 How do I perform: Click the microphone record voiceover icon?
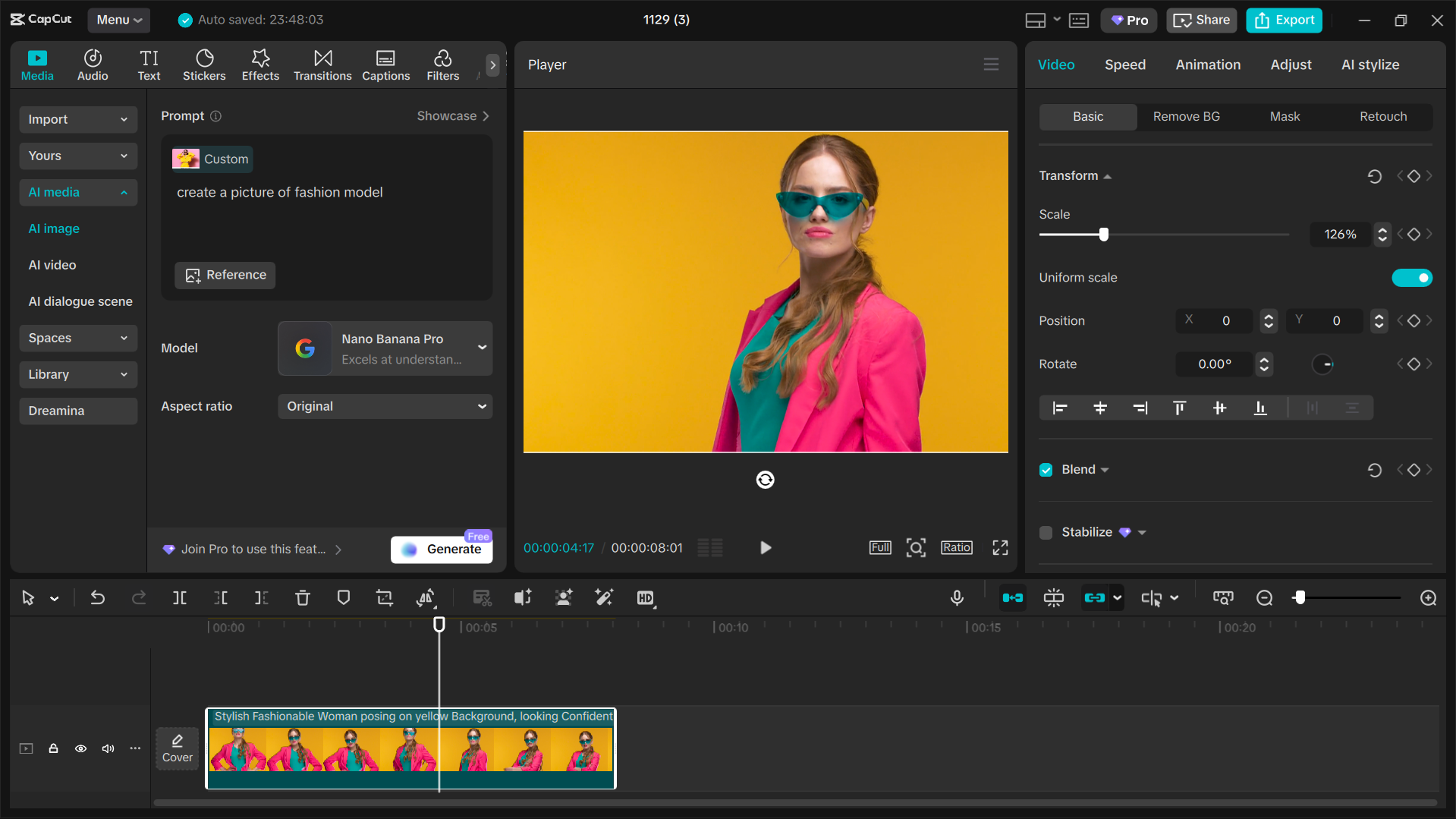[957, 598]
